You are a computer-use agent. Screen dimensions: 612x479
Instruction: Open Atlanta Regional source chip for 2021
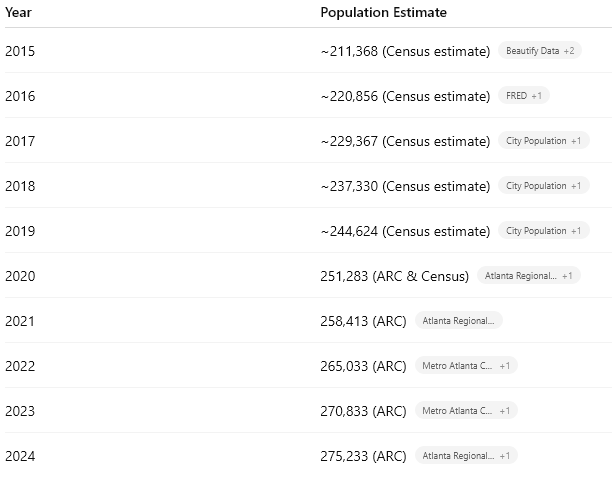[x=459, y=321]
